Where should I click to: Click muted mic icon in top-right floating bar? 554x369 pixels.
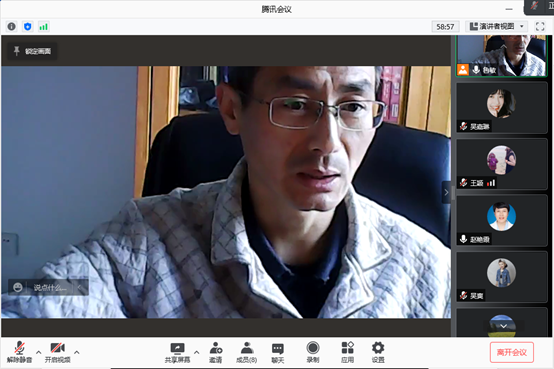tap(534, 6)
